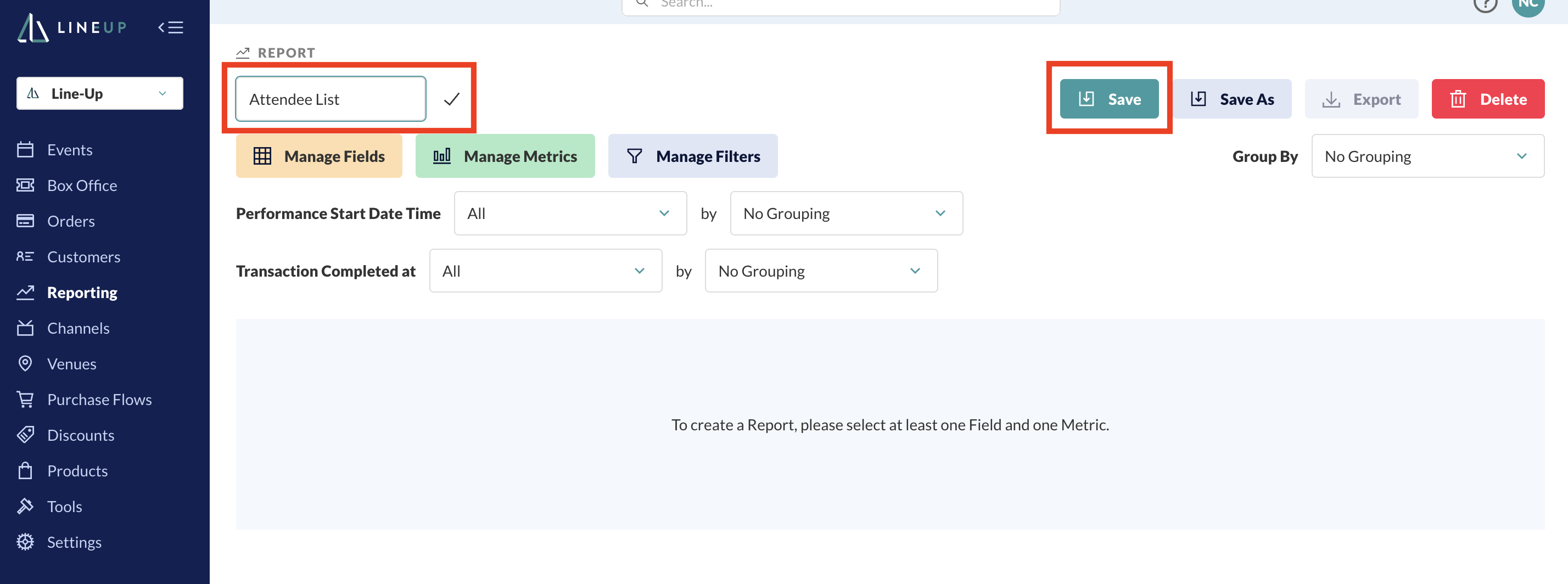Click the Customers list icon

click(25, 256)
